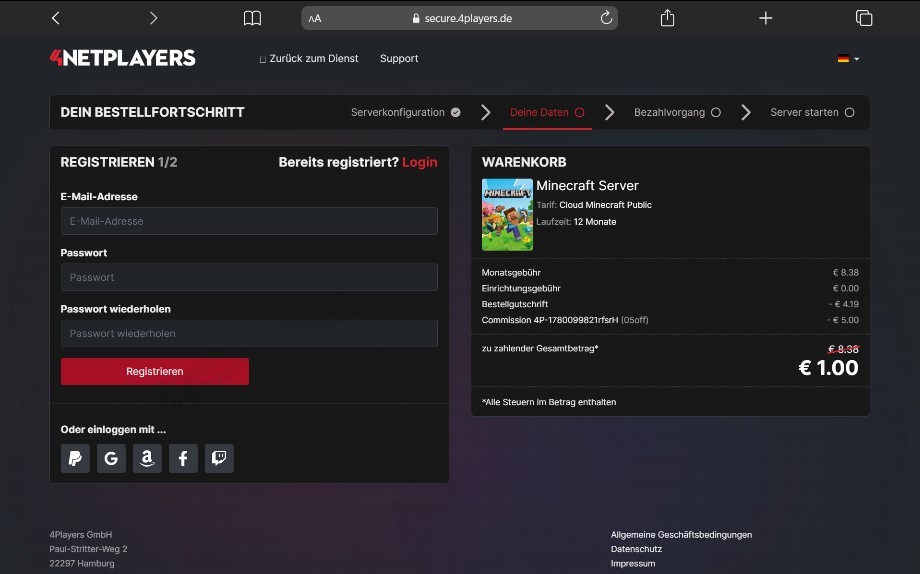Log in with the Facebook icon
Image resolution: width=920 pixels, height=574 pixels.
click(183, 458)
